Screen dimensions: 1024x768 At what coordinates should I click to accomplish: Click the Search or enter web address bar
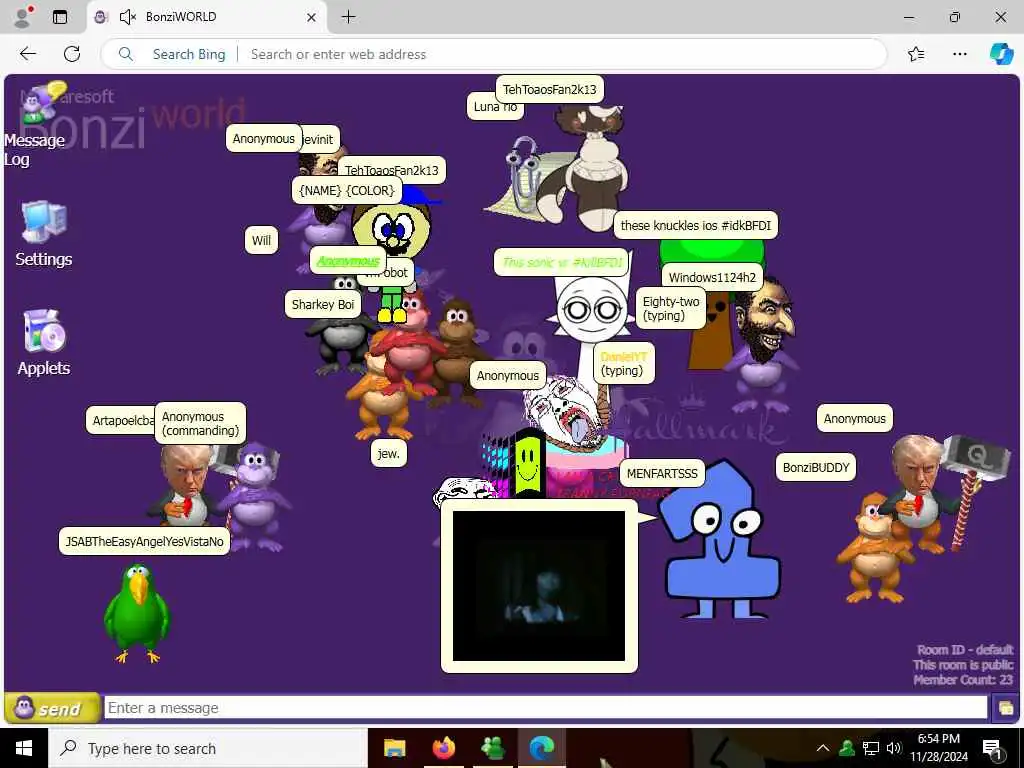(493, 54)
